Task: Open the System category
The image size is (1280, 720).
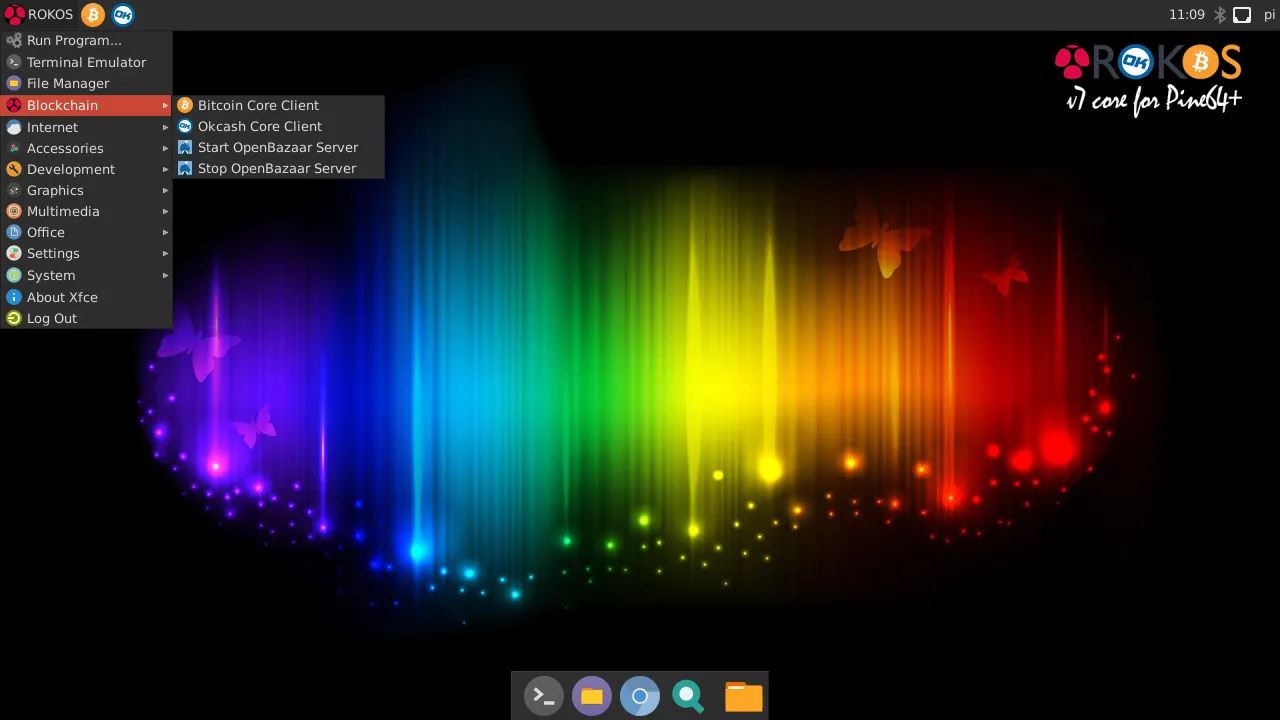Action: tap(86, 275)
